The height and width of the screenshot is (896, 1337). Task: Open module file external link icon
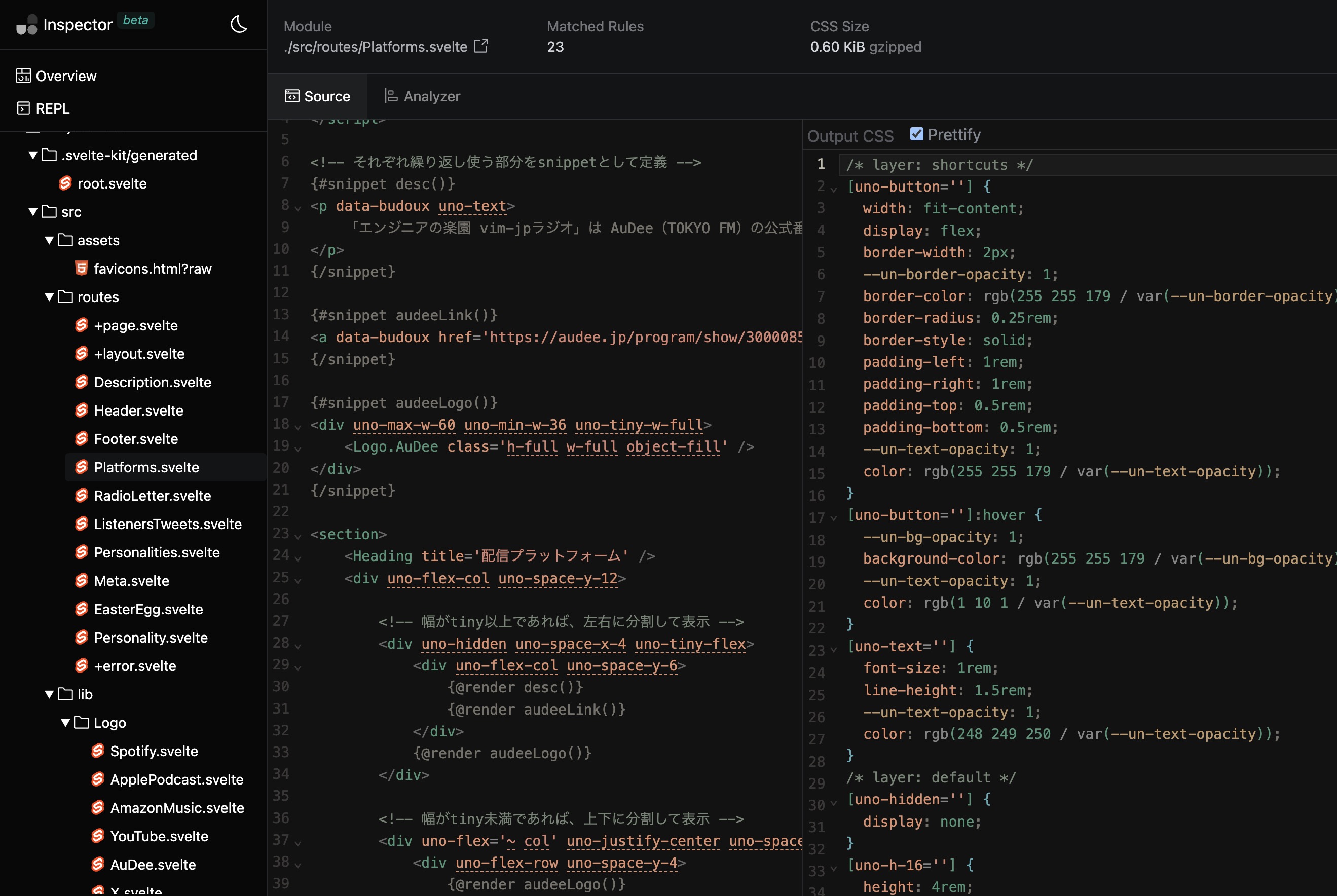[481, 46]
